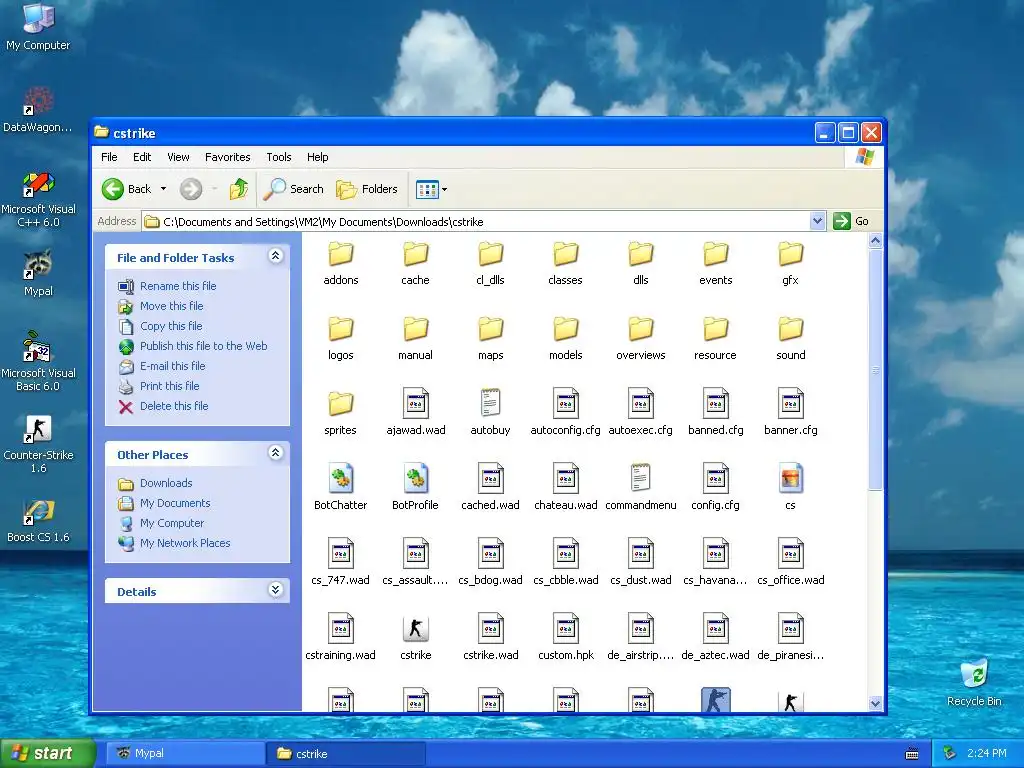This screenshot has height=768, width=1024.
Task: Open Boost CS 1.6 desktop shortcut
Action: [x=38, y=521]
